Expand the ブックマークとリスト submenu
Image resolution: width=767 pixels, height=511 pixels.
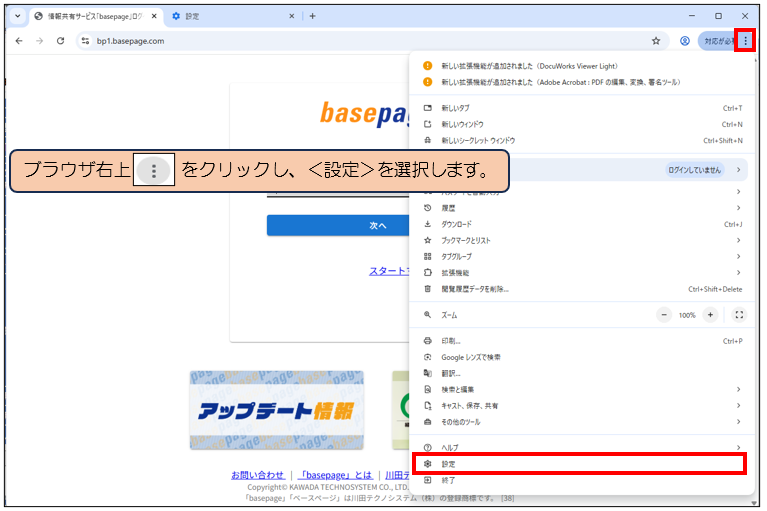(580, 240)
